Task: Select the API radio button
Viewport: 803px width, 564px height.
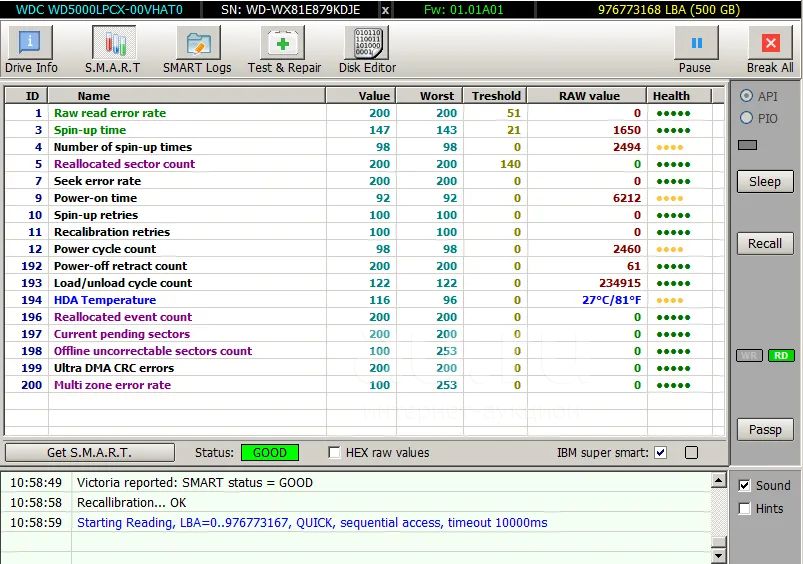Action: [747, 96]
